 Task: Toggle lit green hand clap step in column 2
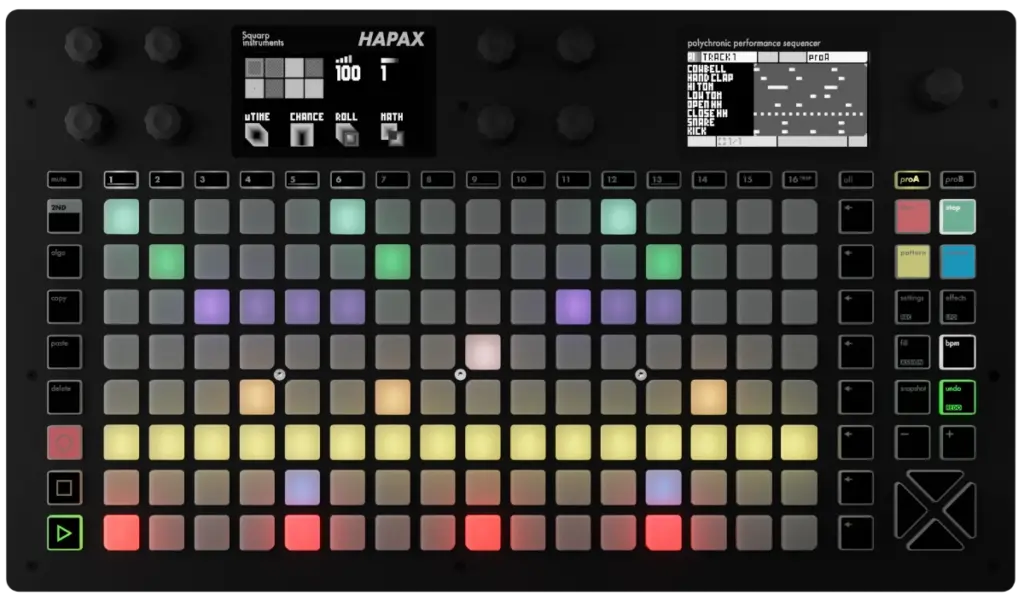pyautogui.click(x=166, y=262)
